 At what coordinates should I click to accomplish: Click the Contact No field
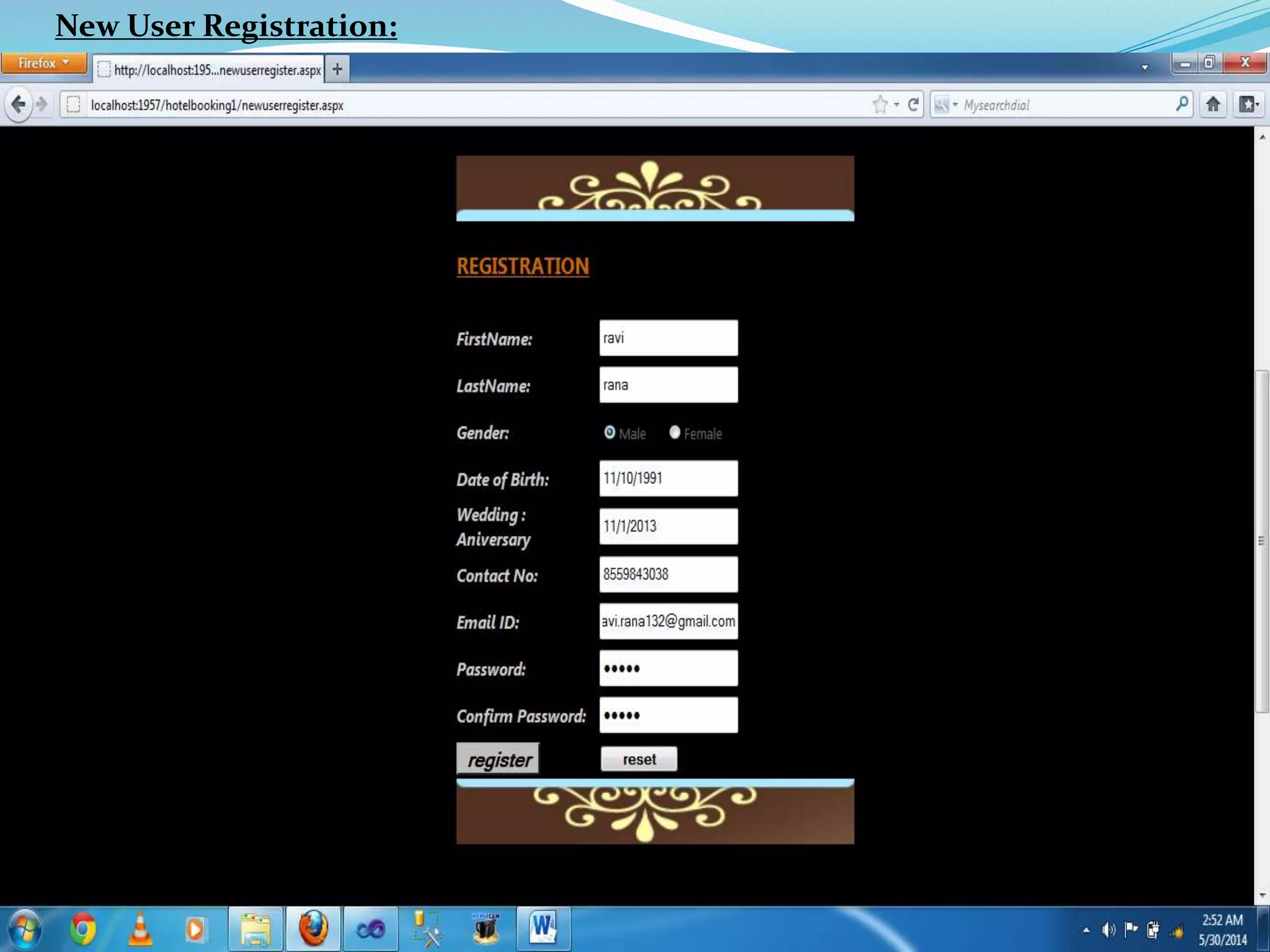click(x=668, y=574)
